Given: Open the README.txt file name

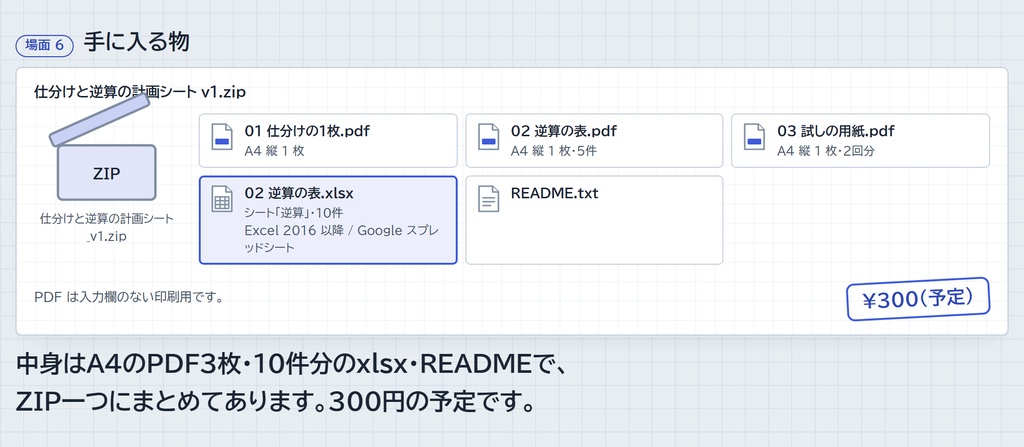Looking at the screenshot, I should 554,193.
